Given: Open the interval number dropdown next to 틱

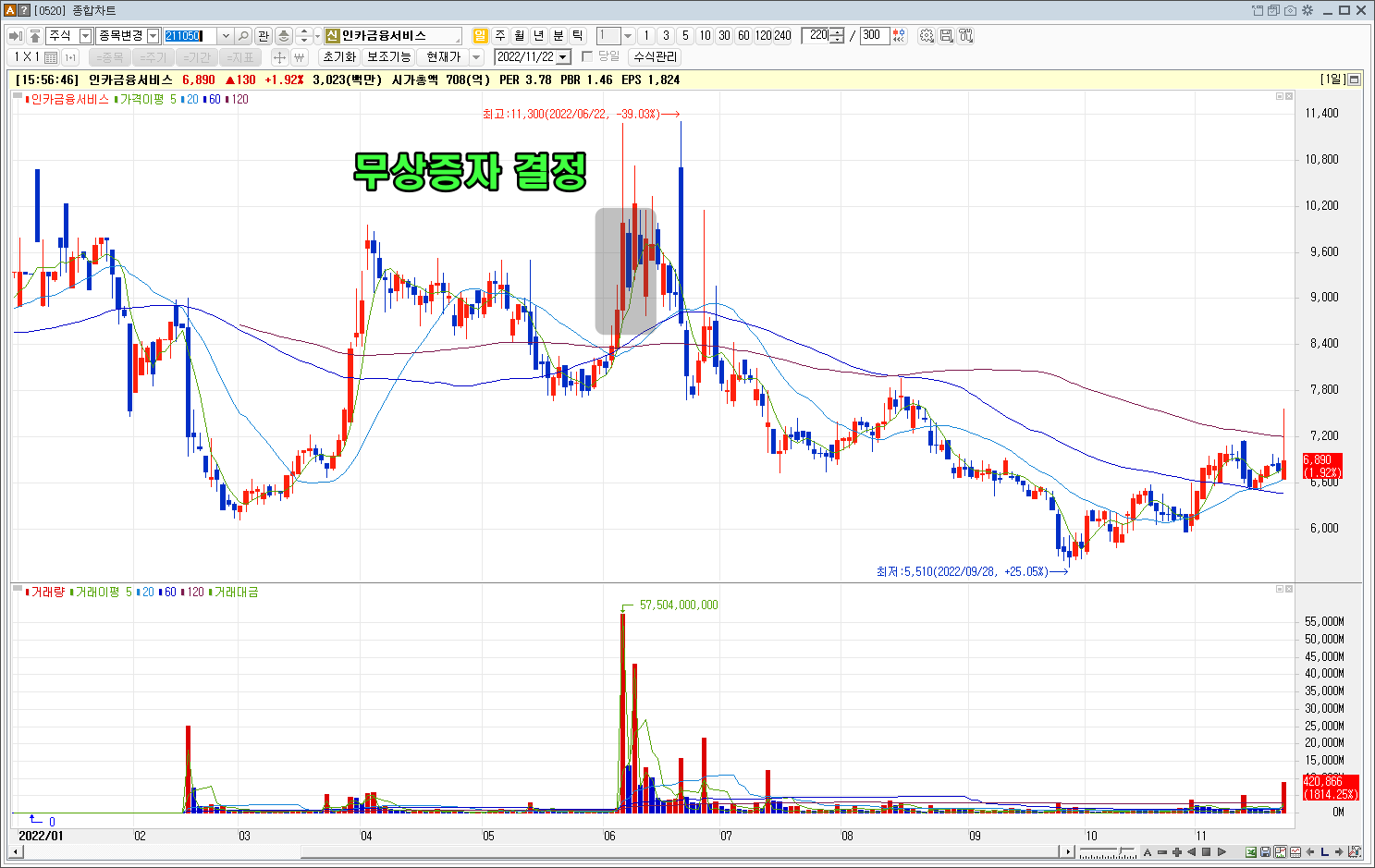Looking at the screenshot, I should click(627, 36).
